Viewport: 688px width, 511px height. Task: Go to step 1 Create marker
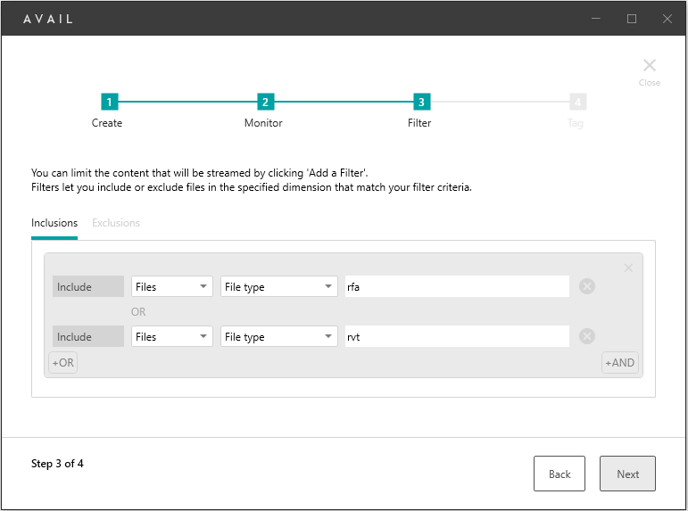point(109,102)
